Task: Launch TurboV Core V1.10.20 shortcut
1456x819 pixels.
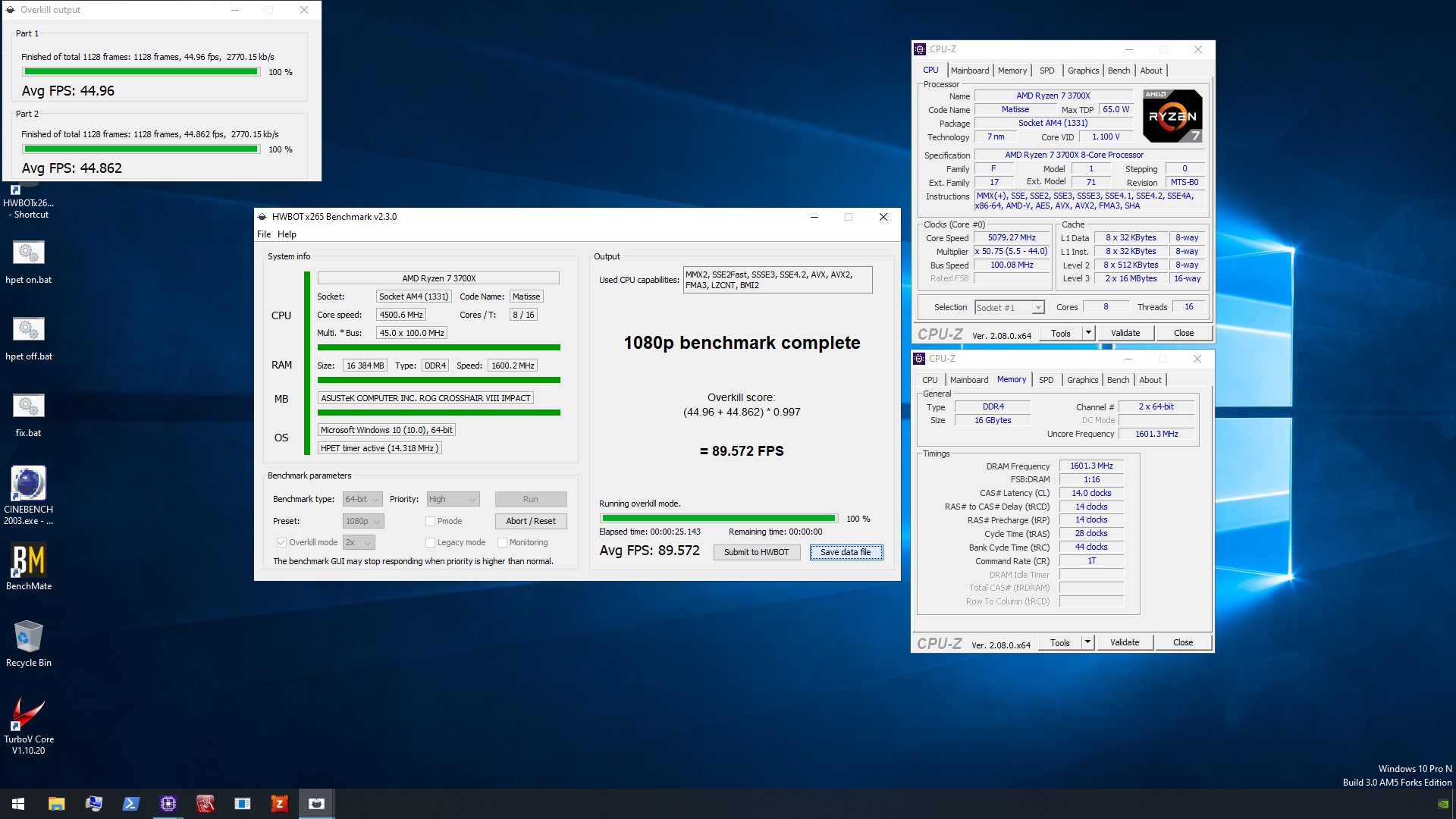Action: (28, 726)
